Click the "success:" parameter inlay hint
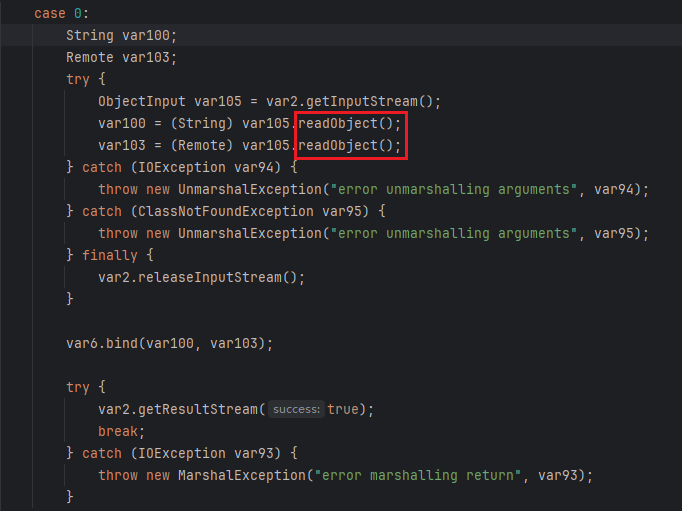The width and height of the screenshot is (682, 511). point(295,409)
